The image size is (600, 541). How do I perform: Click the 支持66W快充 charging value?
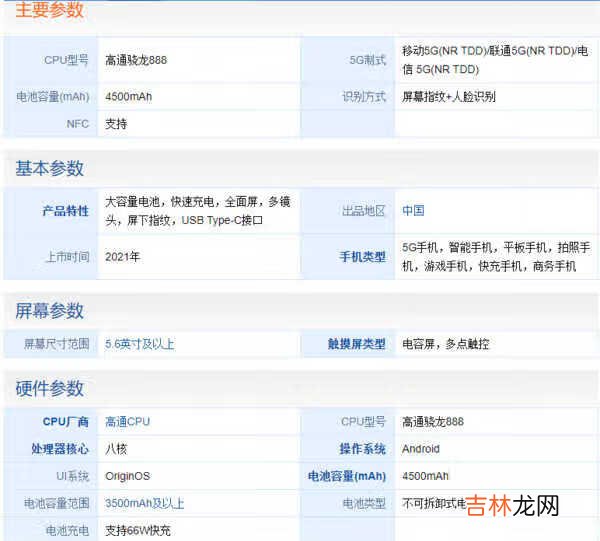click(x=138, y=530)
